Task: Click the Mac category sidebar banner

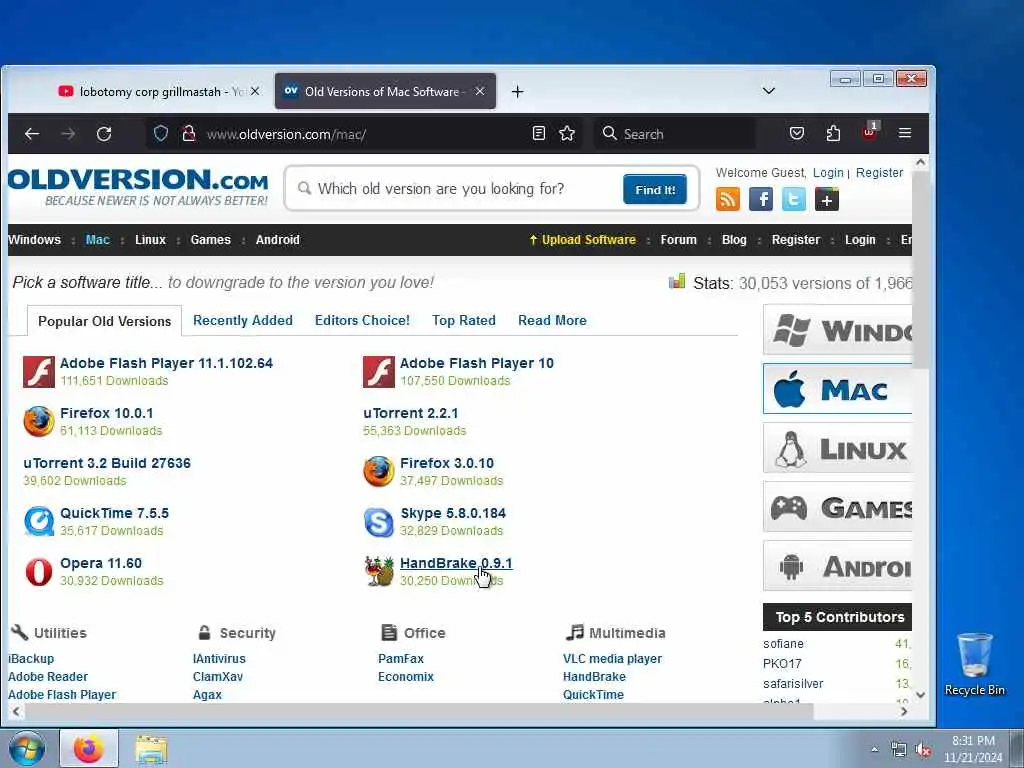Action: [837, 389]
